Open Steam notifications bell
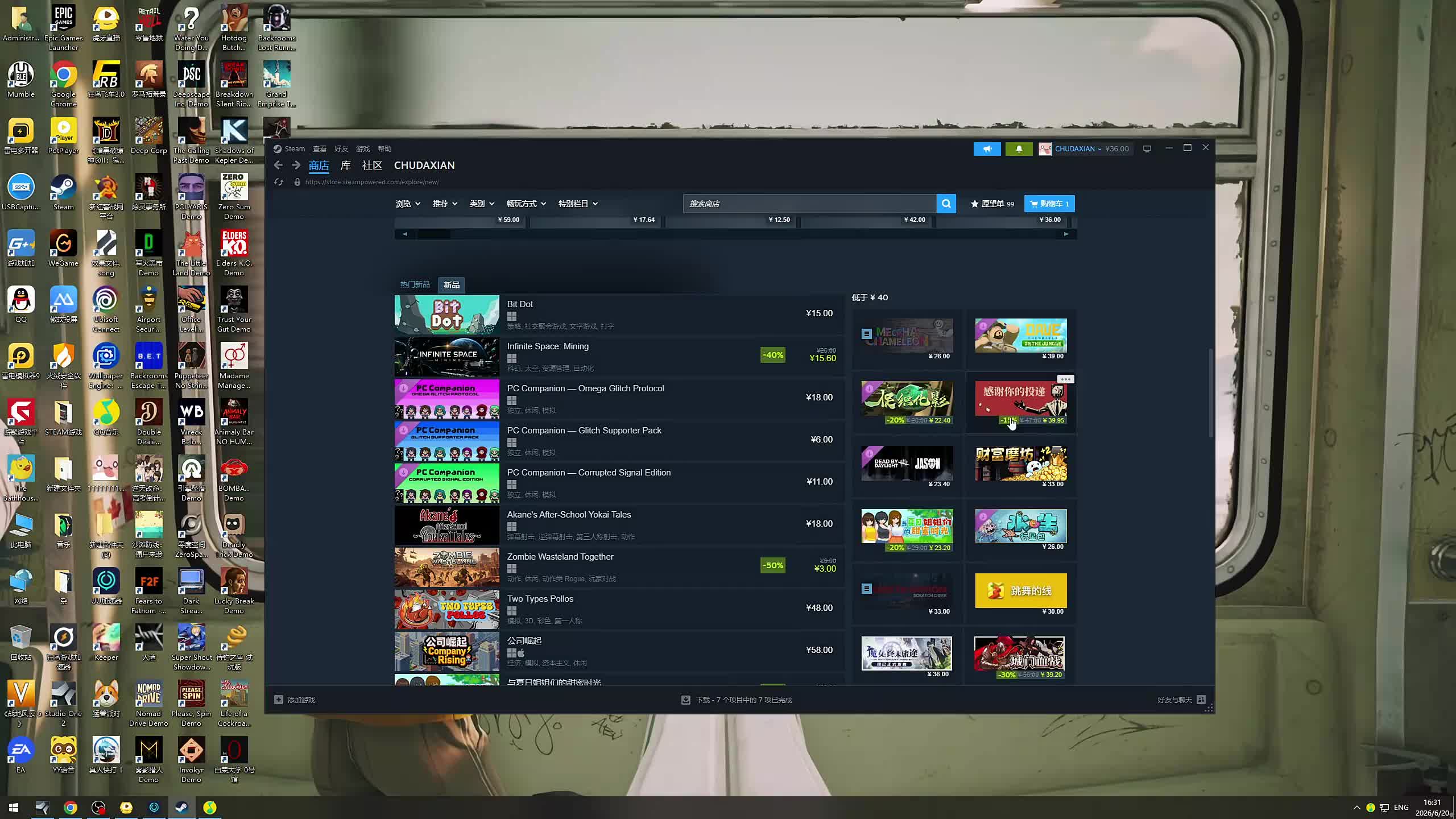 point(1019,149)
